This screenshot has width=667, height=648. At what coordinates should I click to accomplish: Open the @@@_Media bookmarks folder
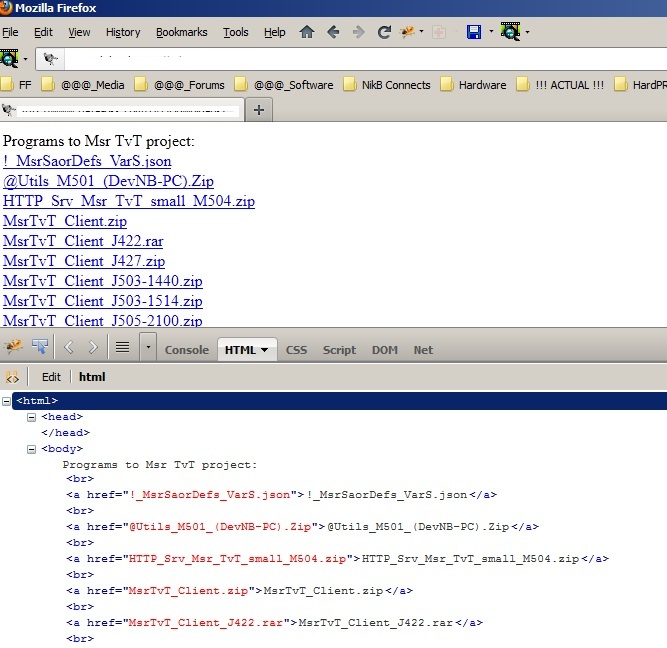click(x=83, y=85)
